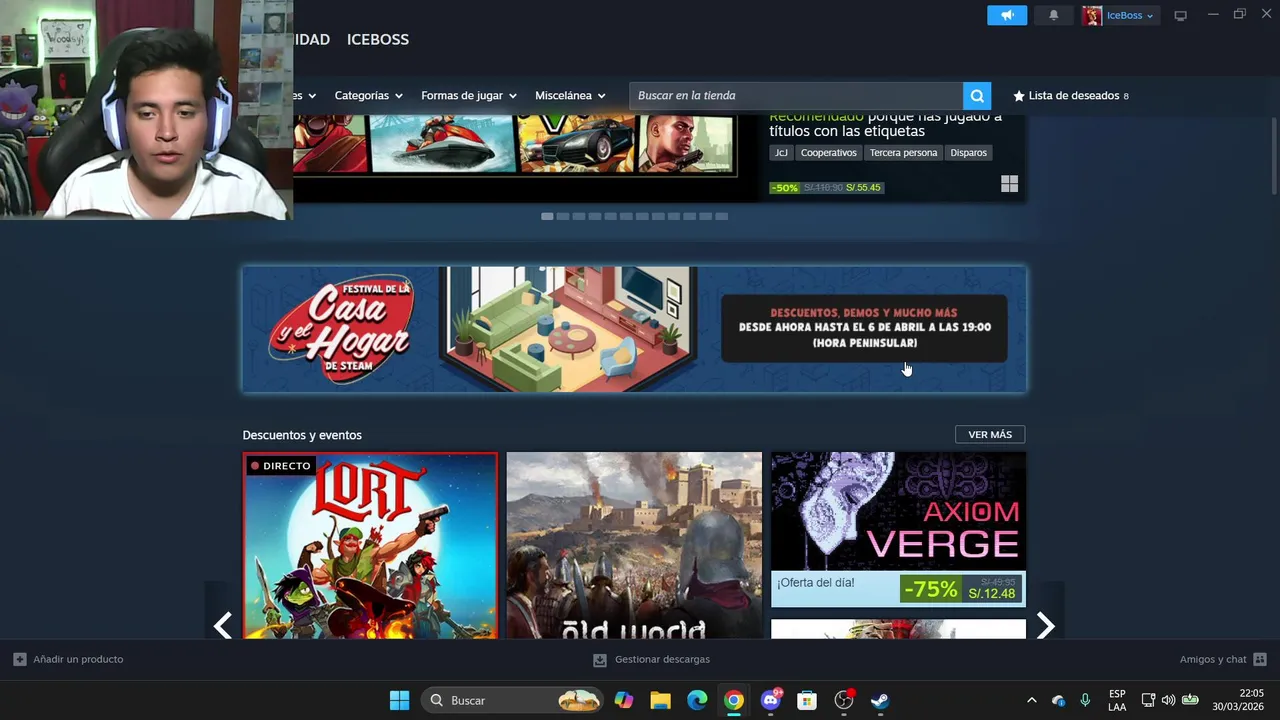
Task: Click the Descuentos y eventos heading
Action: (x=302, y=435)
